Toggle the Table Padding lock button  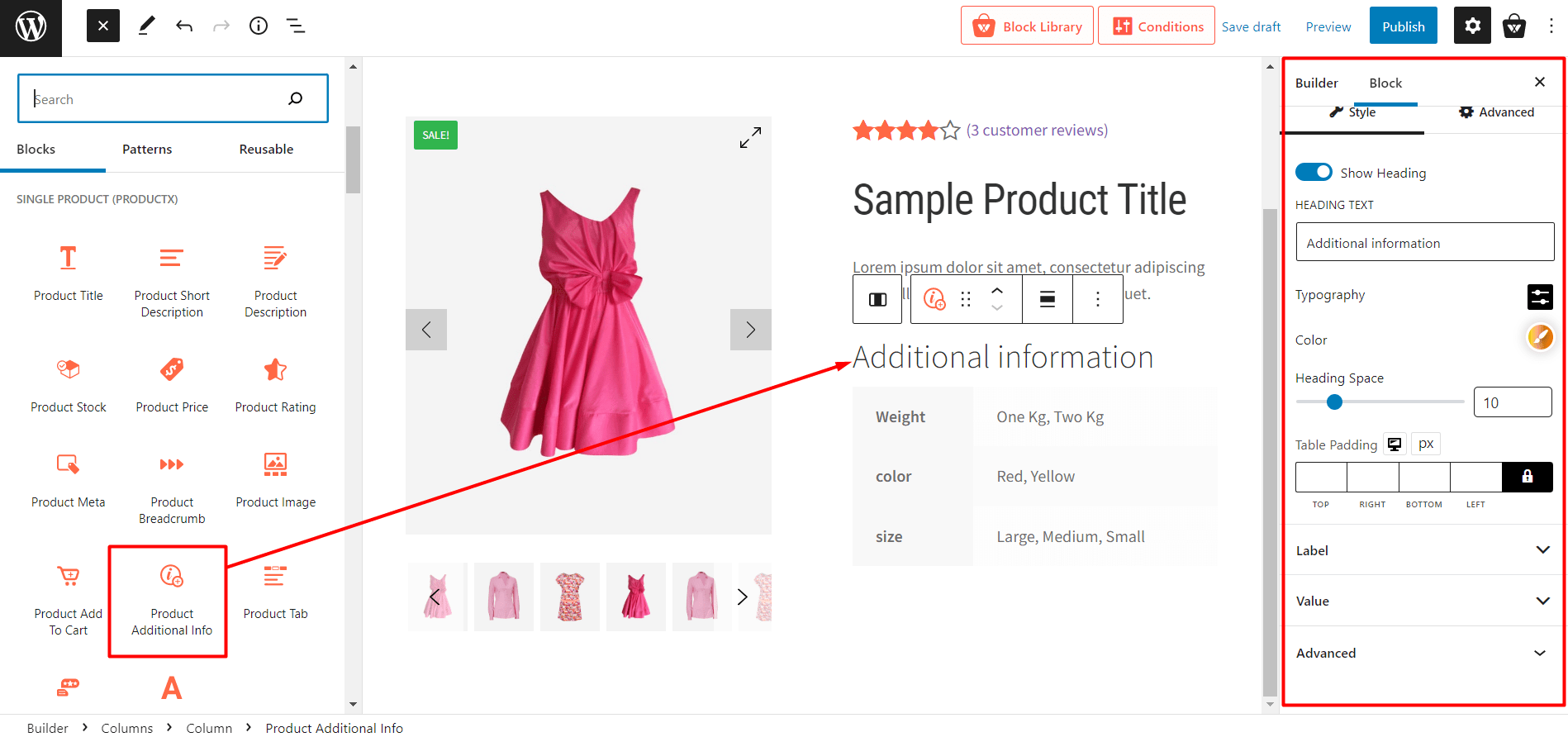point(1527,477)
